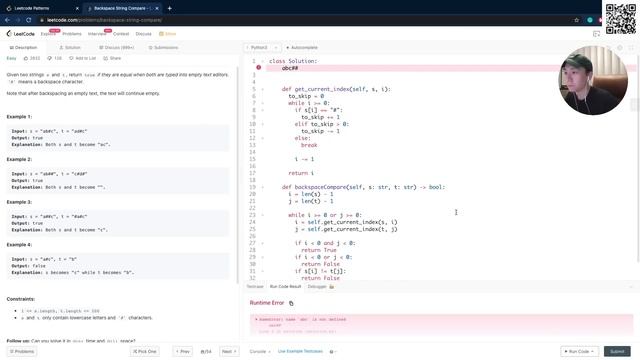Reload the page
Image resolution: width=640 pixels, height=360 pixels.
pyautogui.click(x=29, y=20)
